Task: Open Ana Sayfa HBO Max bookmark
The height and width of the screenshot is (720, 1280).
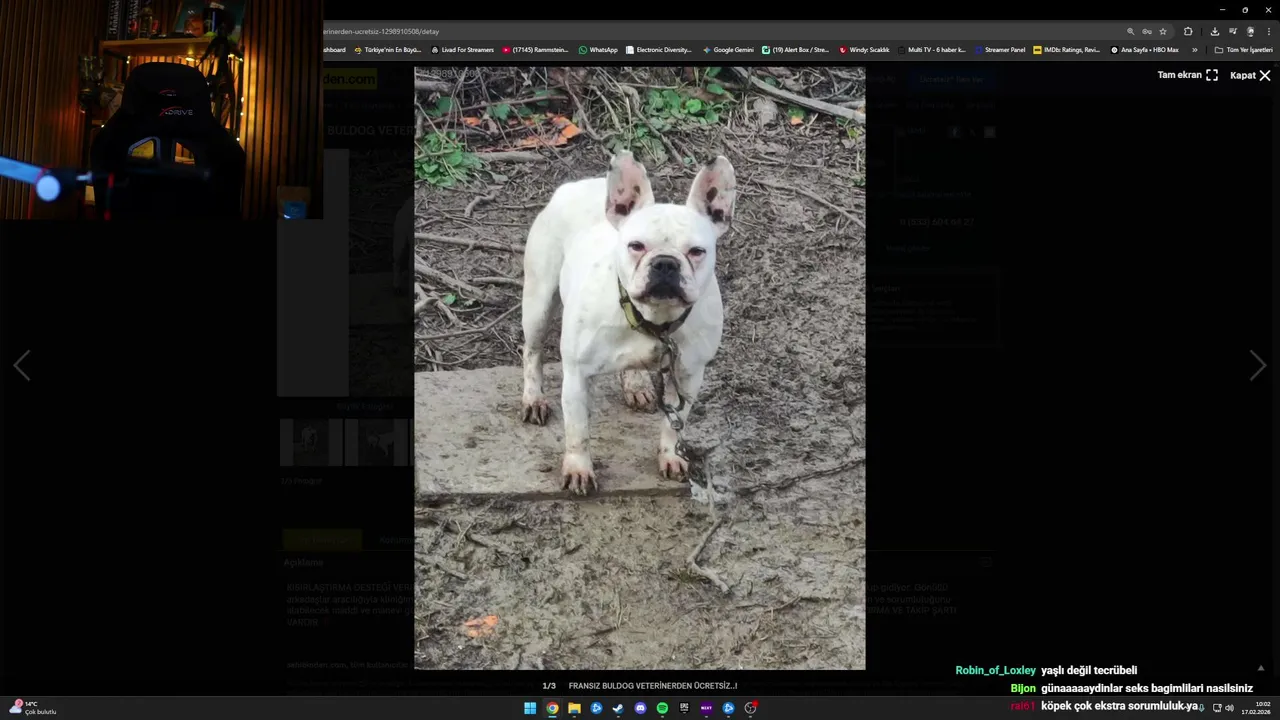Action: [x=1145, y=50]
